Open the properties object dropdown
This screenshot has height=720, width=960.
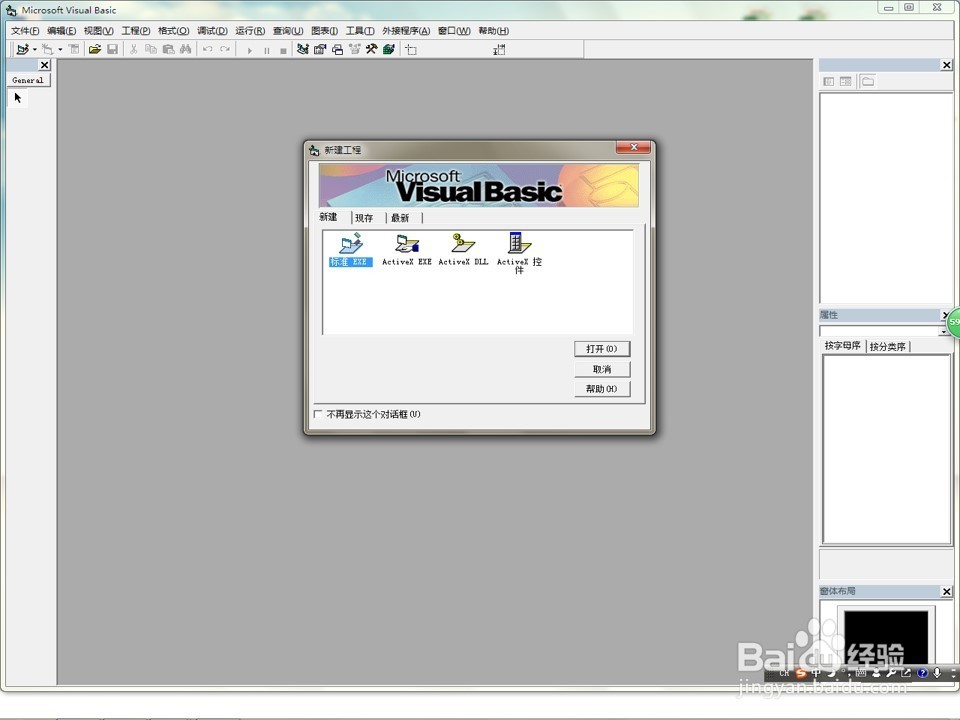click(943, 331)
